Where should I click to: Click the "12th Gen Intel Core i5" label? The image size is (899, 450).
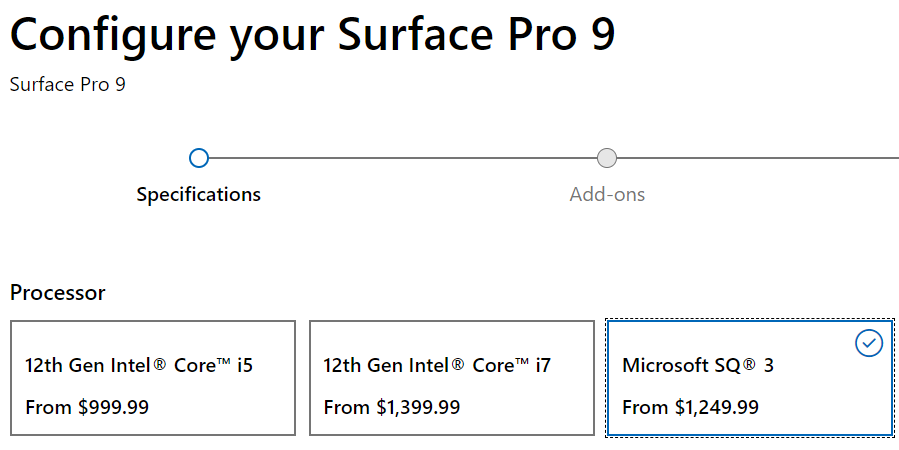click(139, 365)
